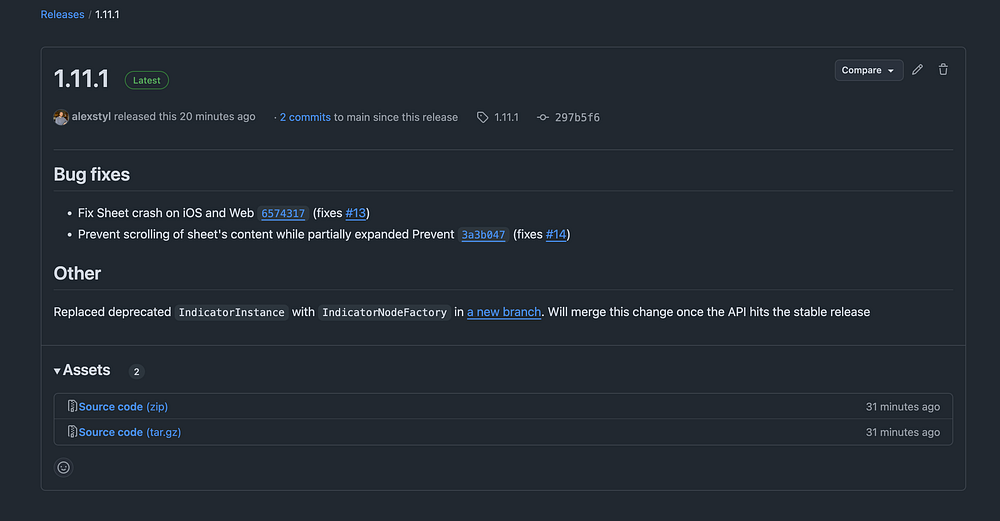
Task: Click the pencil edit release icon
Action: tap(917, 70)
